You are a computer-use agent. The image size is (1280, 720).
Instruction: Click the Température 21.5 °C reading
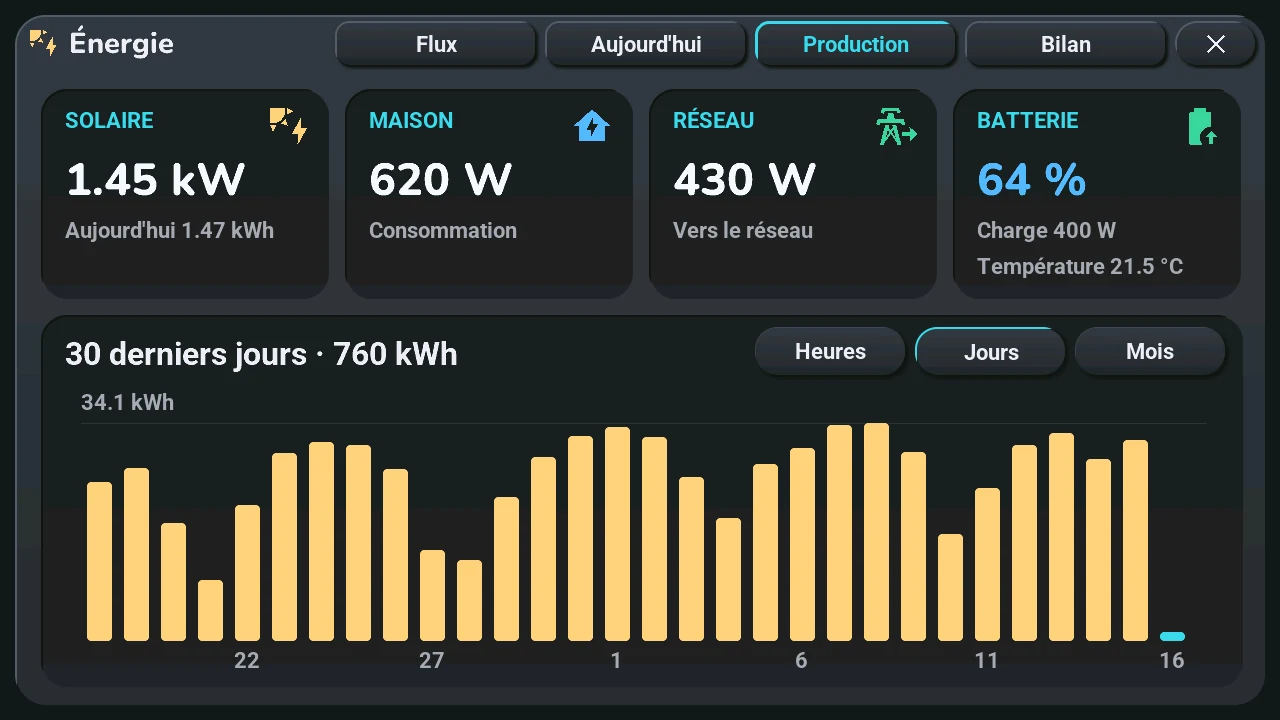pyautogui.click(x=1080, y=267)
